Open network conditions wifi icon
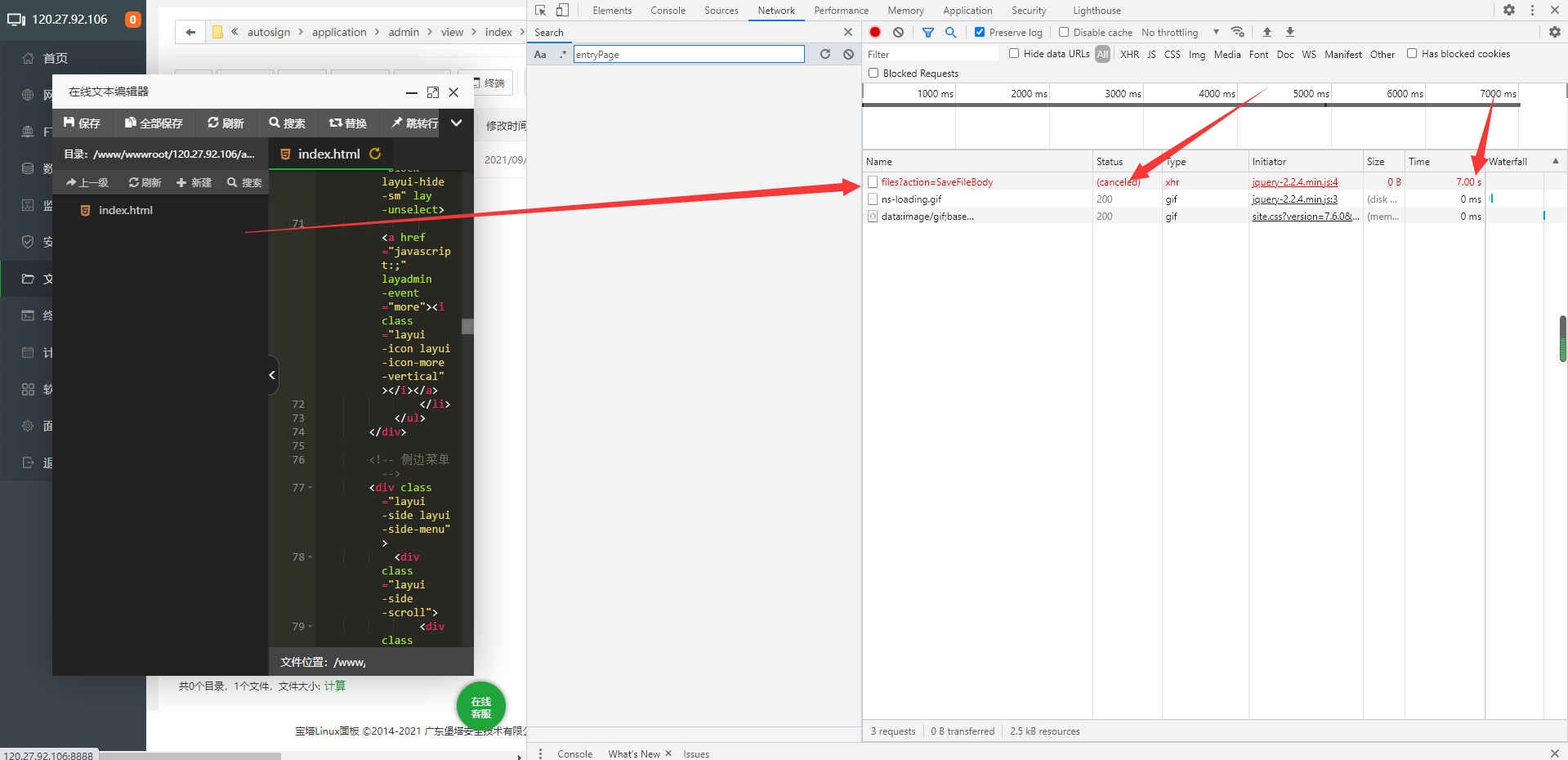 pos(1238,32)
